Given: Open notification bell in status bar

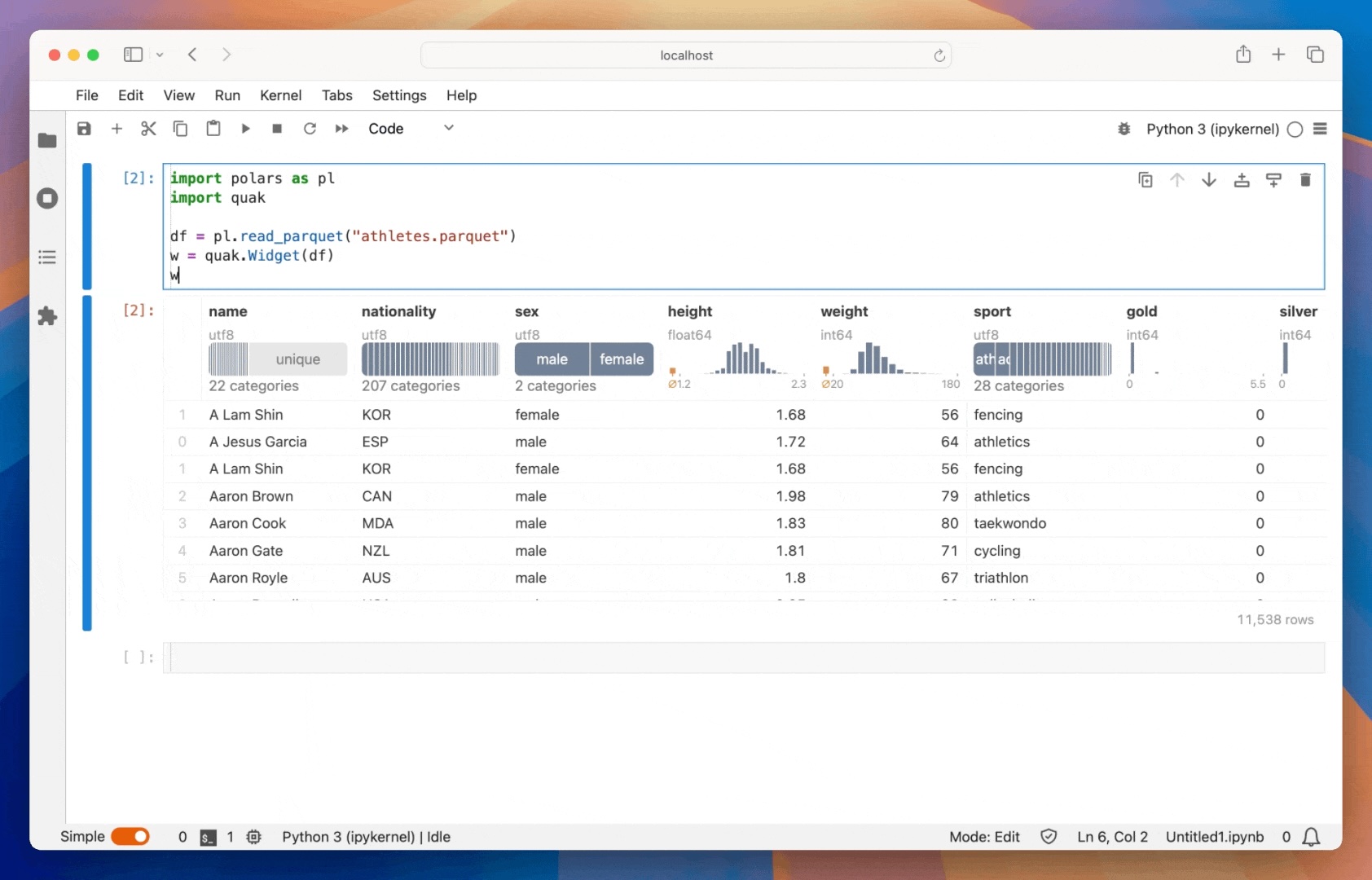Looking at the screenshot, I should [1311, 837].
